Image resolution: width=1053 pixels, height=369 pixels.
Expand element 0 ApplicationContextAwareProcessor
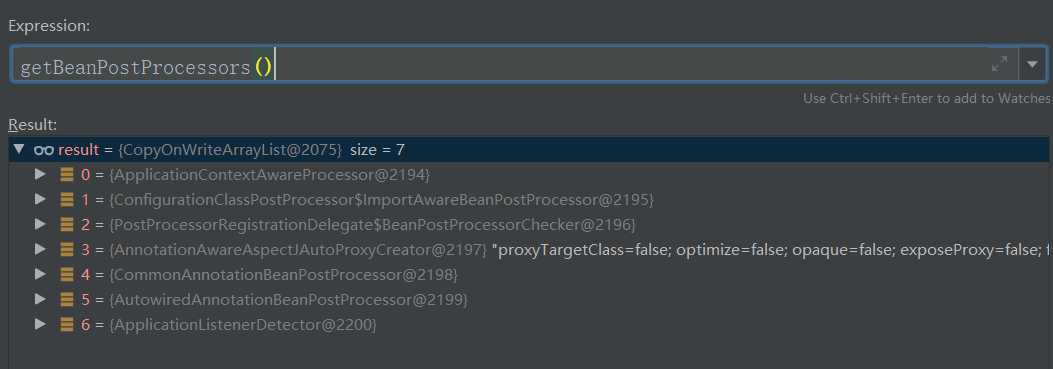coord(40,175)
